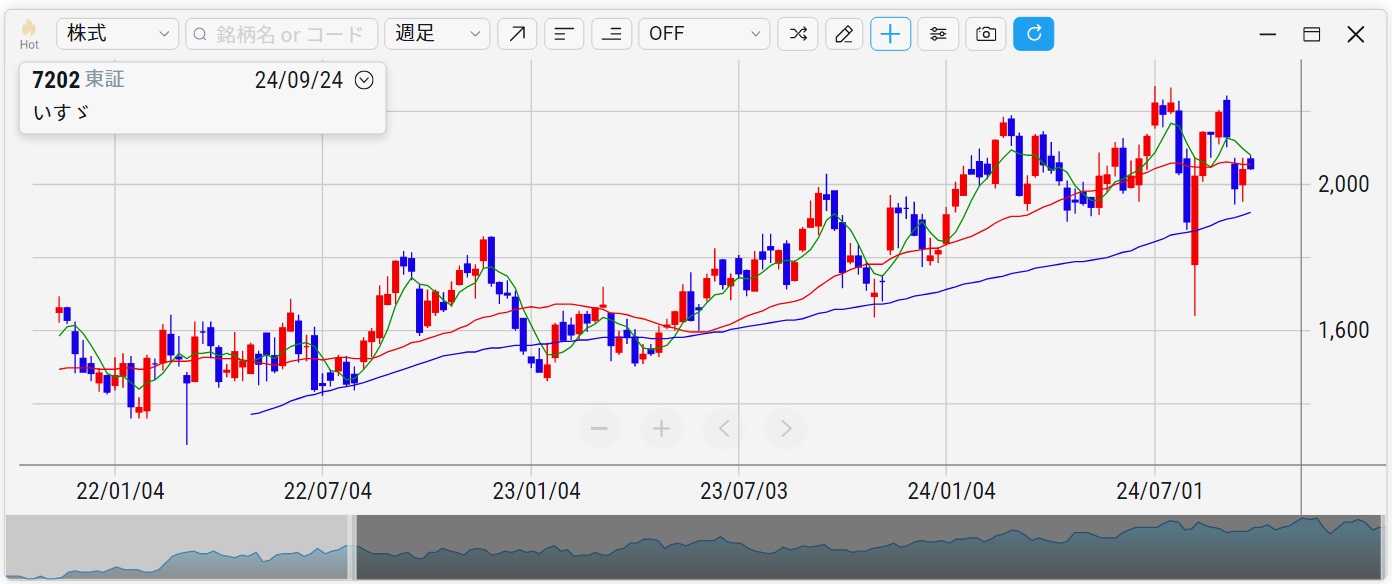Open the OFF indicator dropdown
The height and width of the screenshot is (584, 1392).
(704, 34)
